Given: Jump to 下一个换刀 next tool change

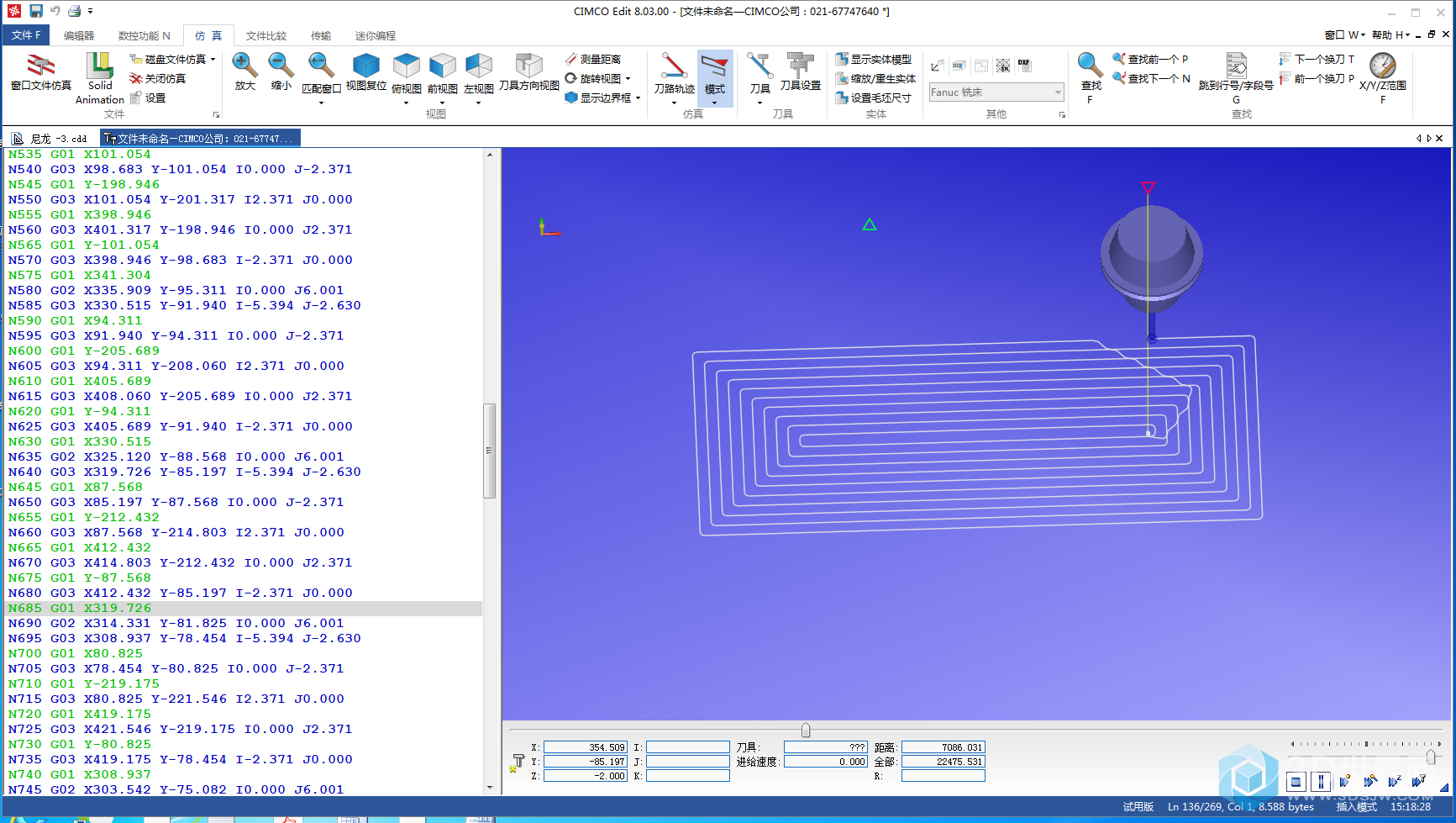Looking at the screenshot, I should click(1317, 59).
